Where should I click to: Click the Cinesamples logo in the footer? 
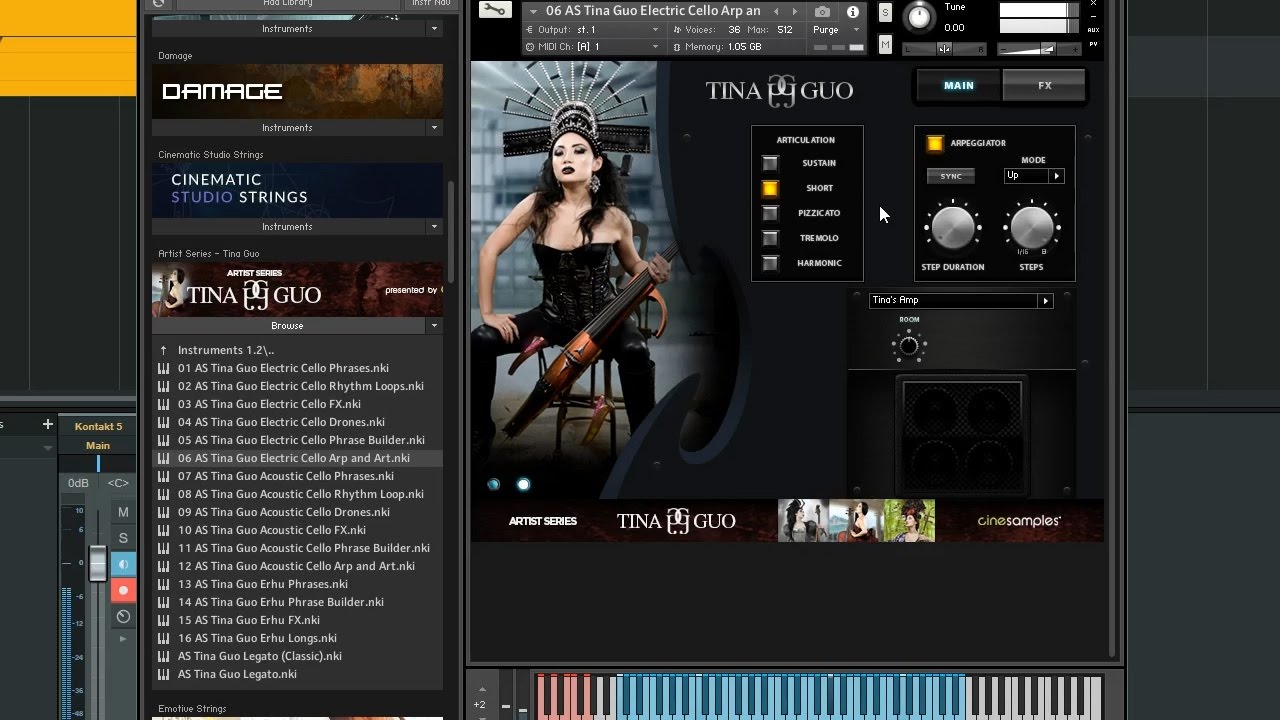[1019, 521]
